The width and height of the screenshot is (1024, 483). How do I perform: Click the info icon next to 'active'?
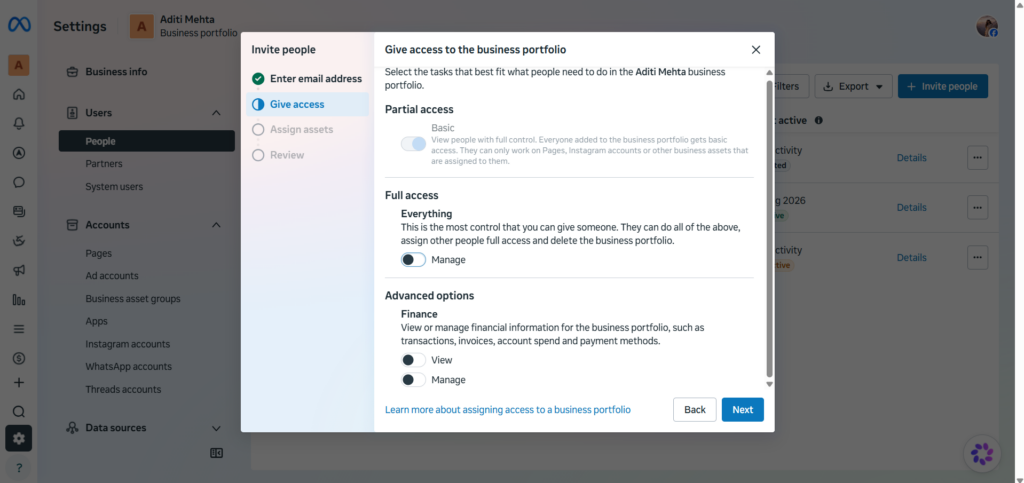point(818,120)
